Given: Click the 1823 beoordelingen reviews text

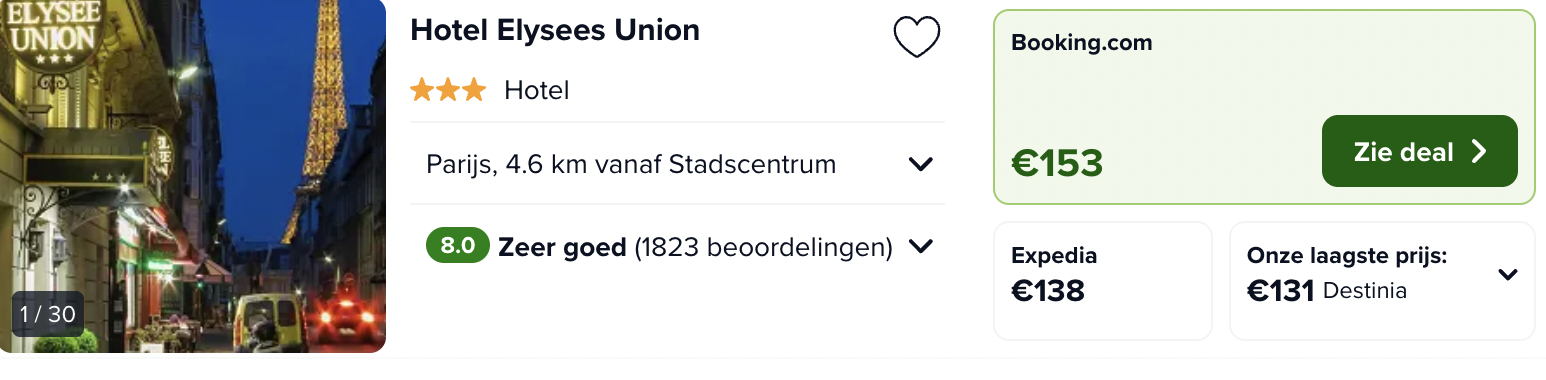Looking at the screenshot, I should (763, 246).
